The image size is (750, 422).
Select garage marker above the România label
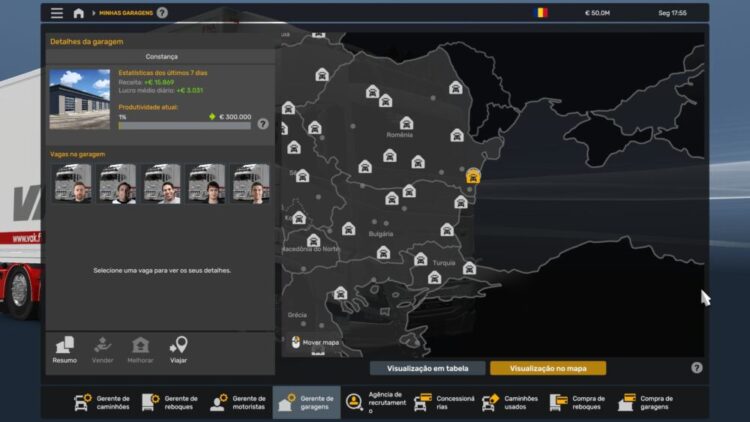click(406, 123)
